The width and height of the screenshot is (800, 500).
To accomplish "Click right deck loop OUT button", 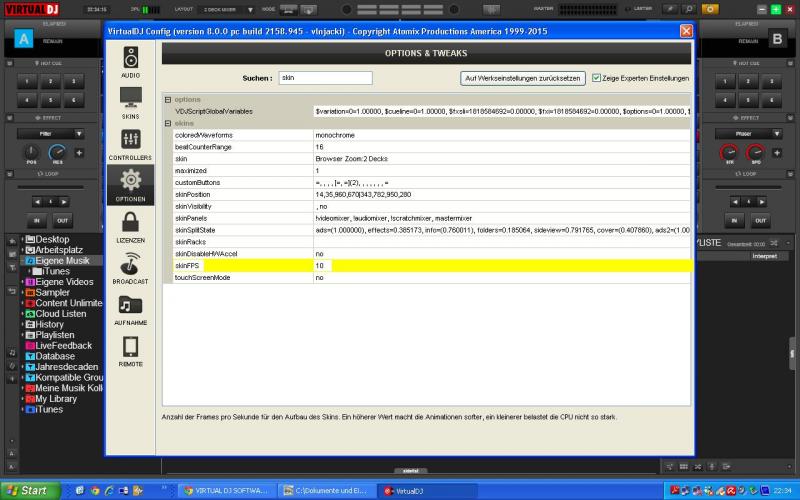I will point(760,220).
